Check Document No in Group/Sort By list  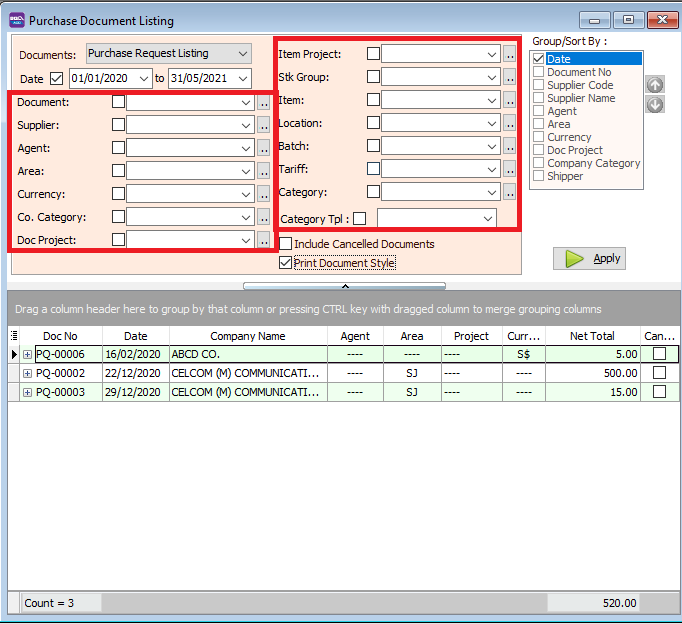(538, 72)
